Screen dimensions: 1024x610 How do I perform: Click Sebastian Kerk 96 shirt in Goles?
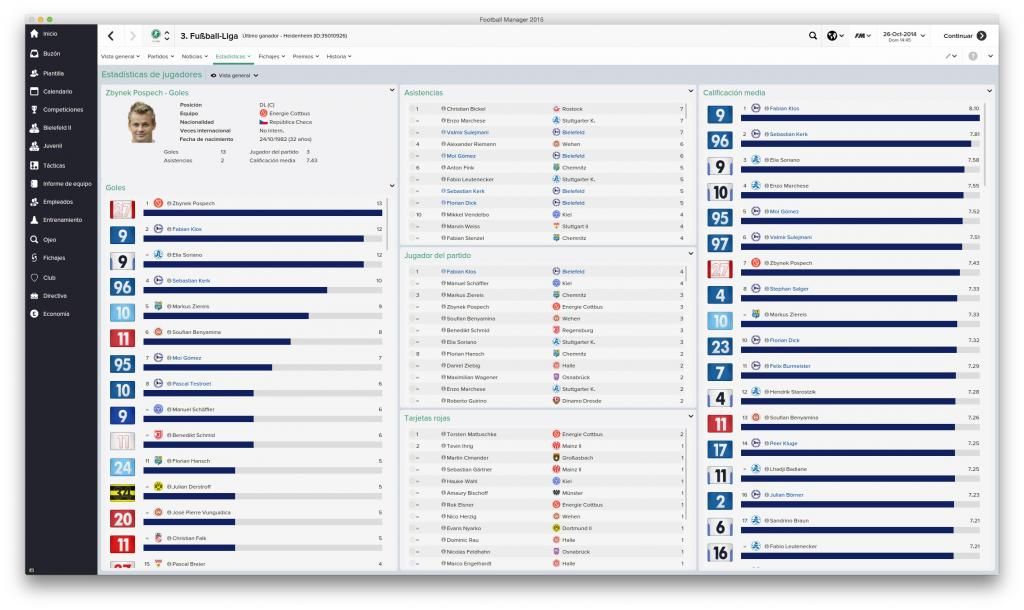(122, 287)
